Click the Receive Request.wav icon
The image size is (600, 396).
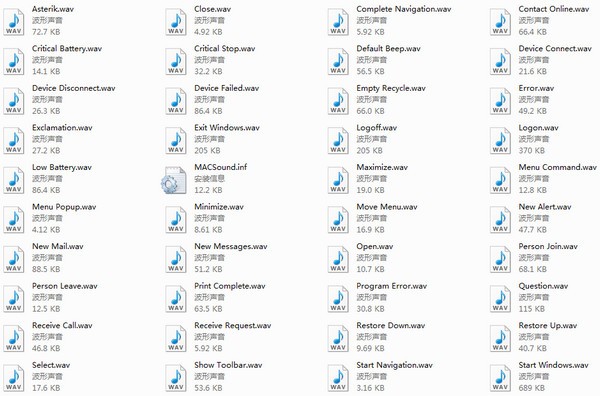coord(176,339)
